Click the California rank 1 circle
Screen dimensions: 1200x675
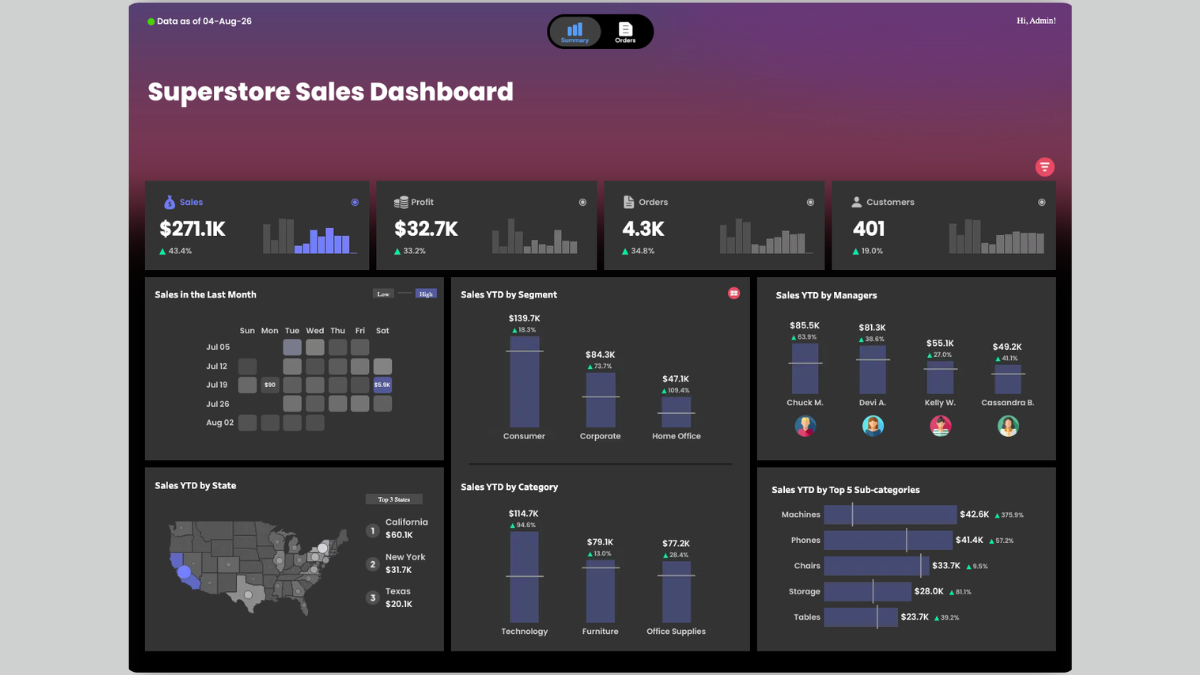pyautogui.click(x=372, y=530)
